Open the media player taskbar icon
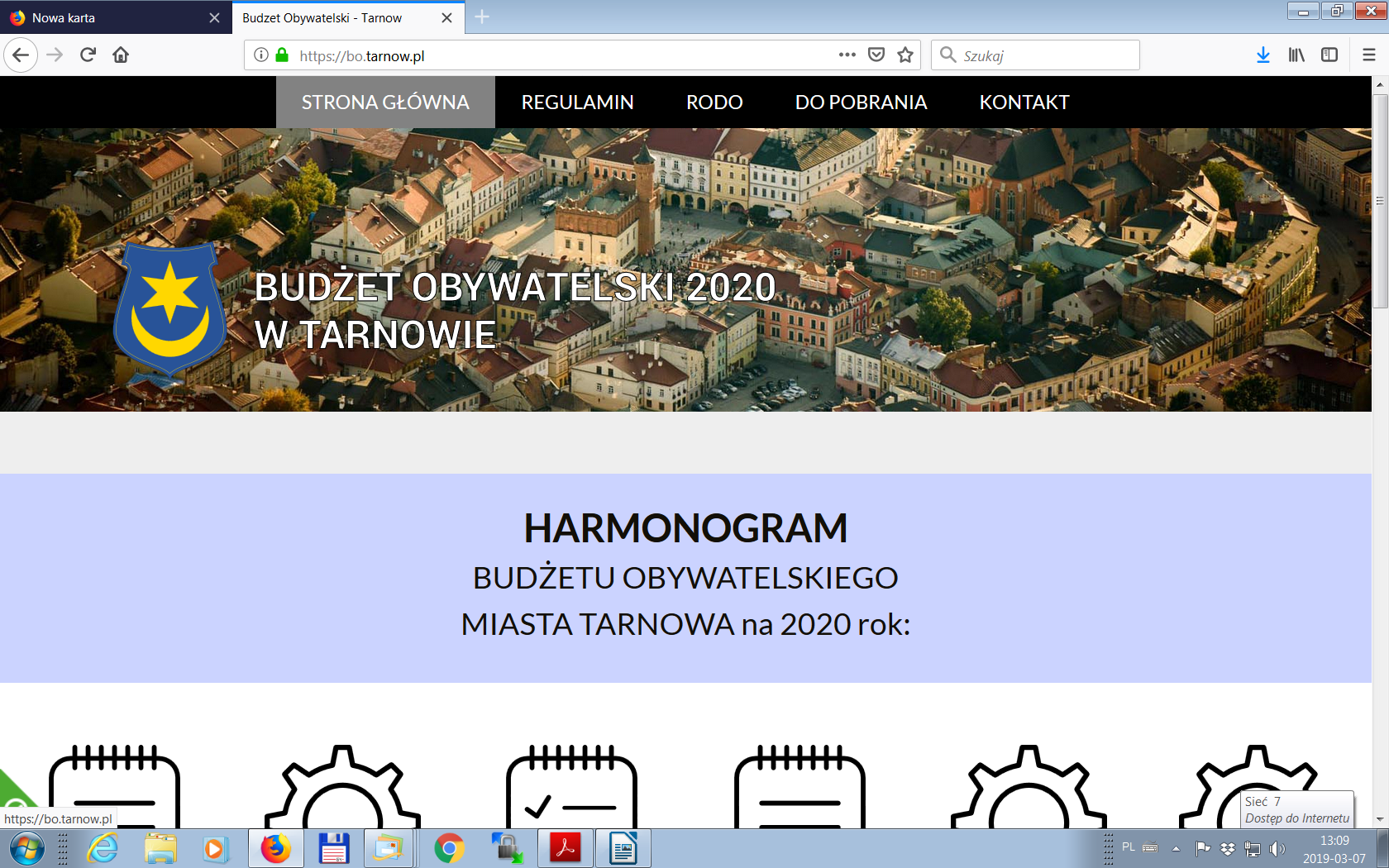Viewport: 1389px width, 868px height. pyautogui.click(x=214, y=849)
